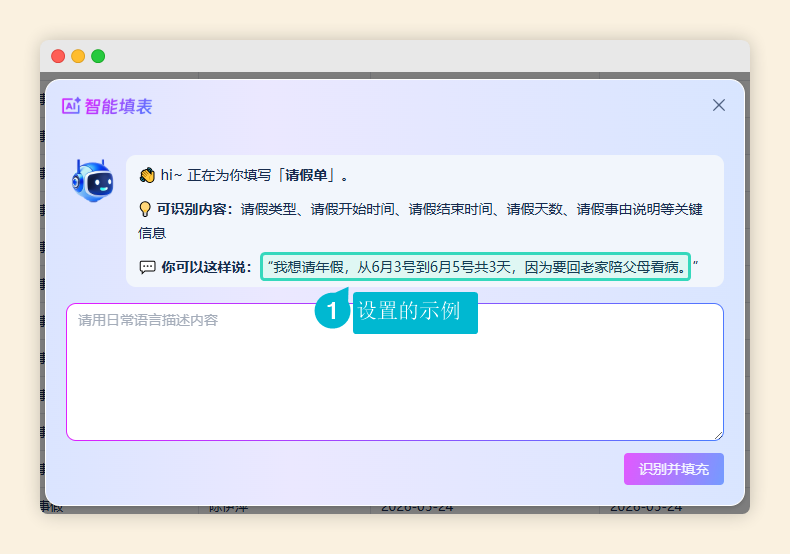This screenshot has width=790, height=554.
Task: Click the red window close button
Action: (58, 56)
